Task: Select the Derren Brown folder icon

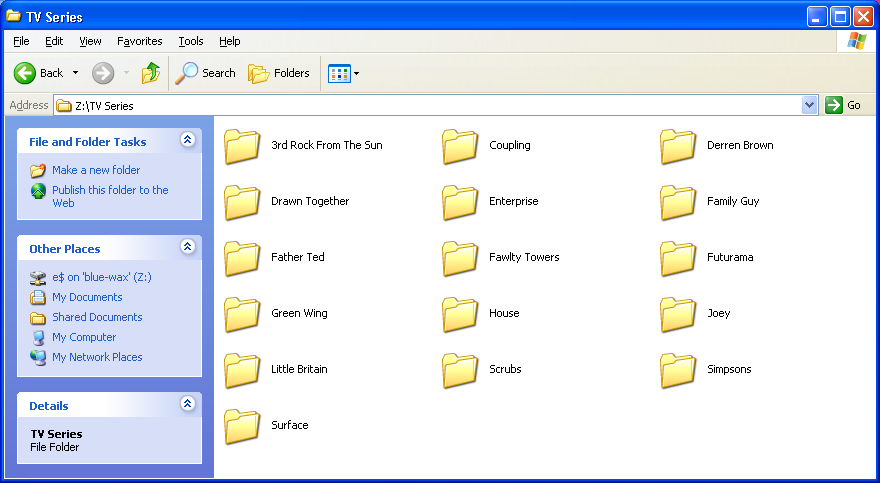Action: [678, 146]
